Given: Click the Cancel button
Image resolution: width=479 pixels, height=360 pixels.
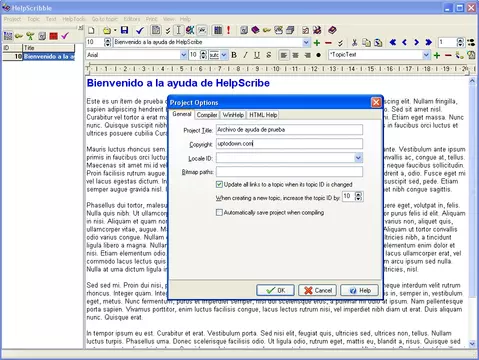Looking at the screenshot, I should [317, 290].
